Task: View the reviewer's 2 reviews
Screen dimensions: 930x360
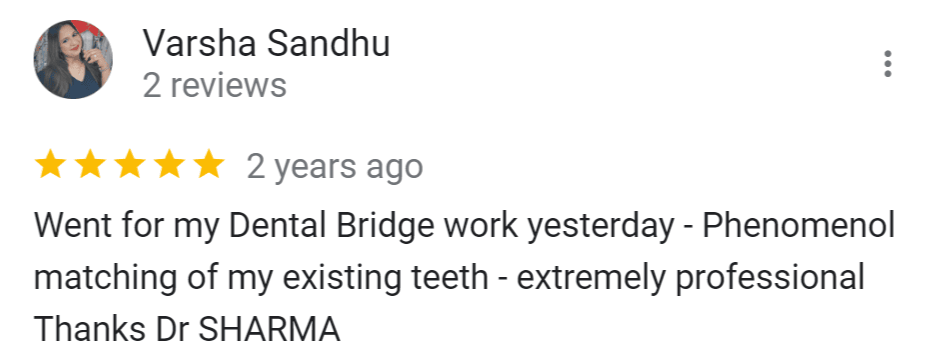Action: tap(215, 85)
